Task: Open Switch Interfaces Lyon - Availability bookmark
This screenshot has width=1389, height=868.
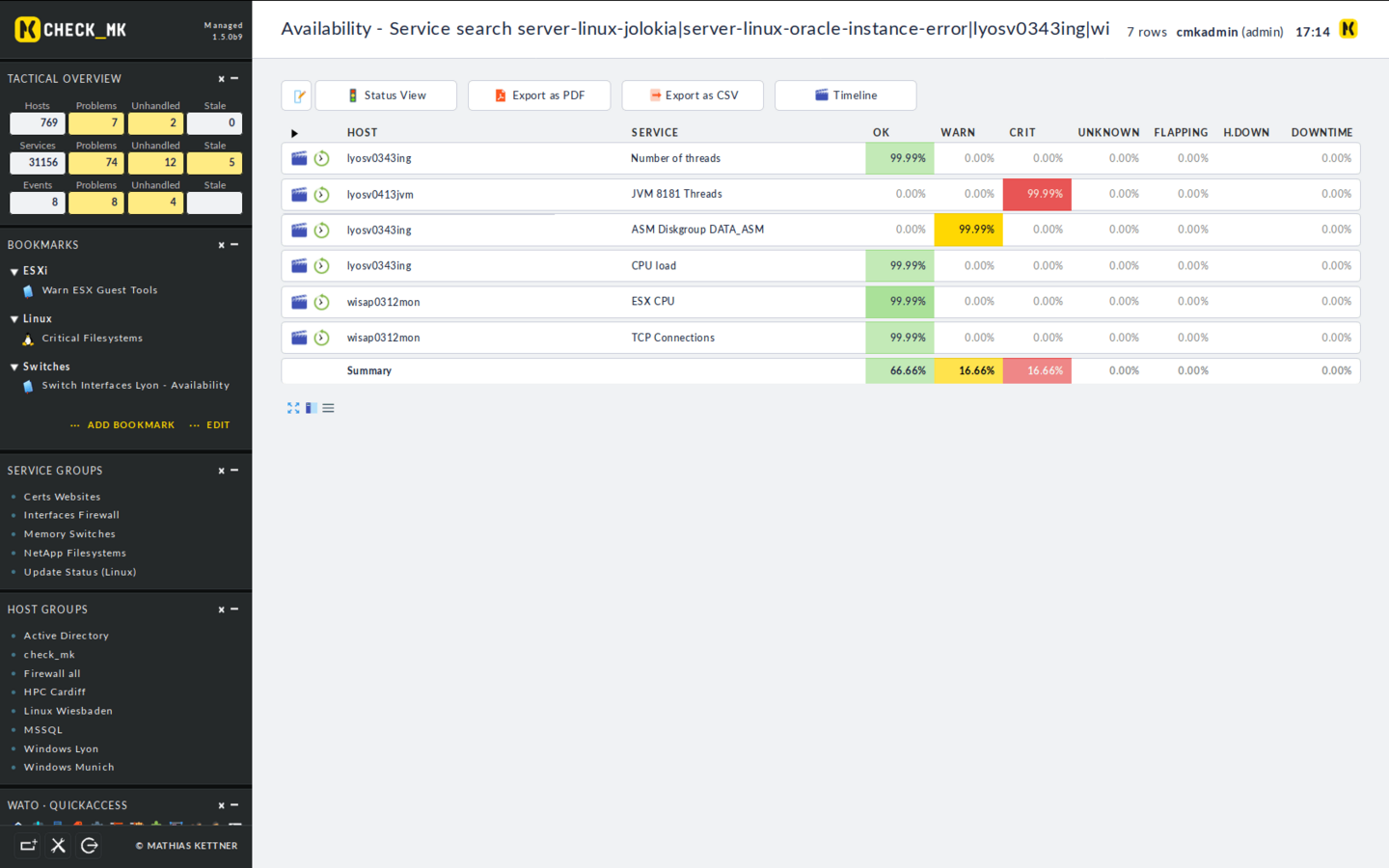Action: coord(135,386)
